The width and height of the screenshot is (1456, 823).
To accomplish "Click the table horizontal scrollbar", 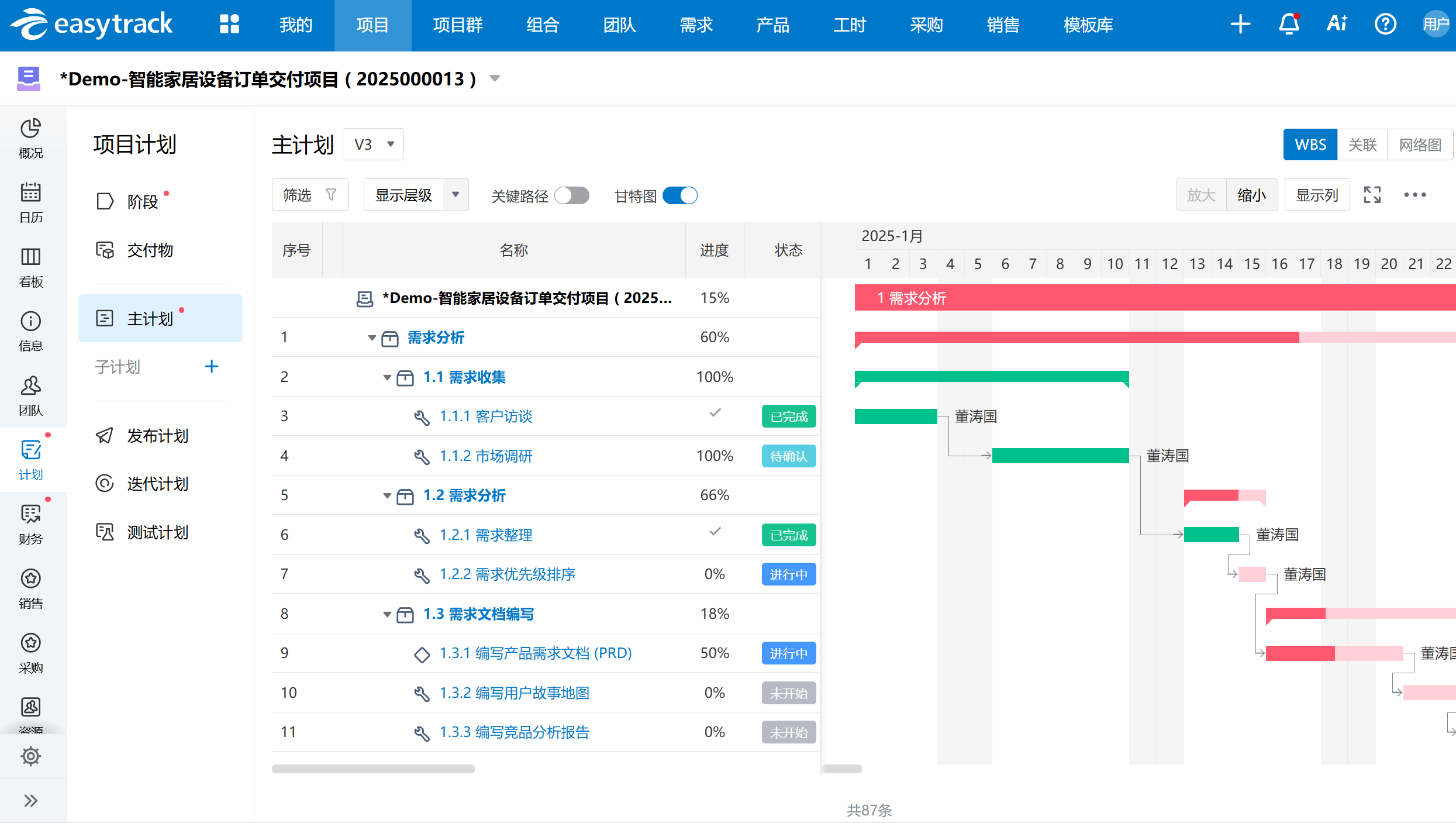I will tap(373, 769).
